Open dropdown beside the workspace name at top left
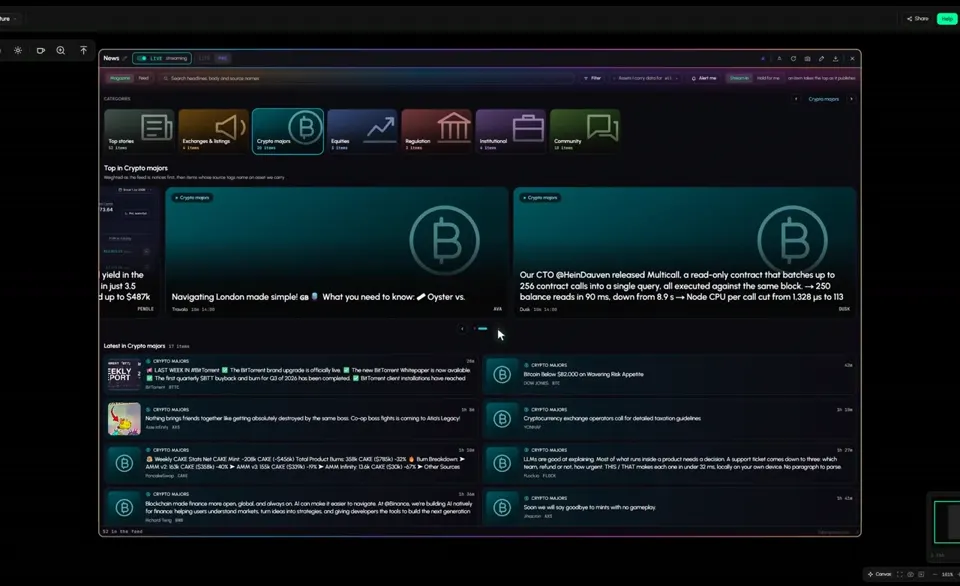Viewport: 960px width, 586px height. [x=15, y=19]
